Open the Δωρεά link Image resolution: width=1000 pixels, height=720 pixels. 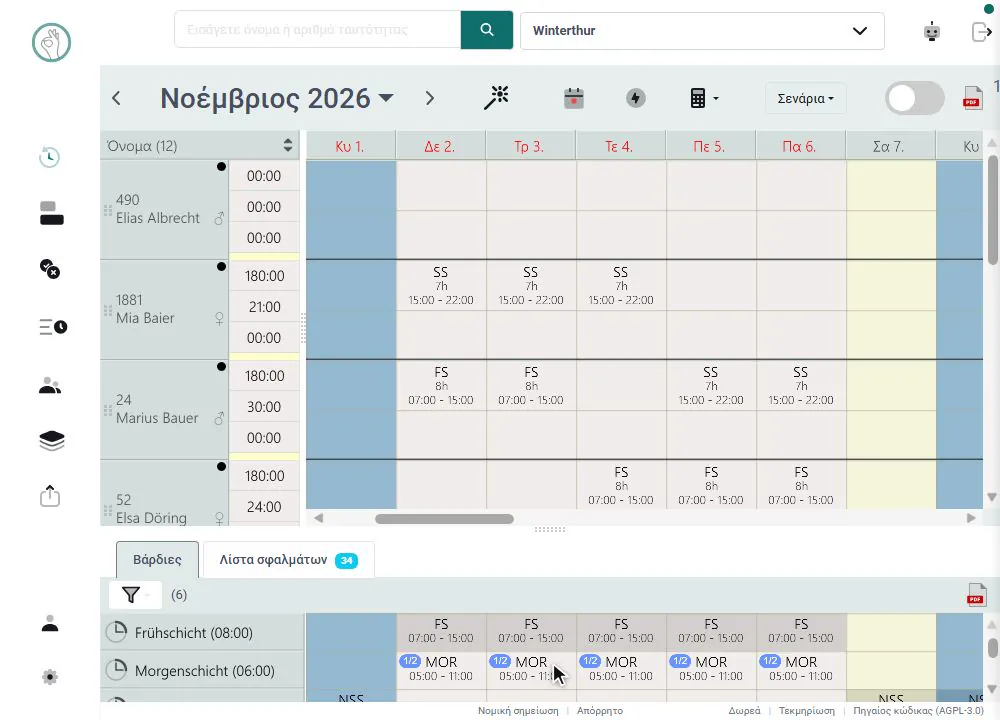pos(744,710)
